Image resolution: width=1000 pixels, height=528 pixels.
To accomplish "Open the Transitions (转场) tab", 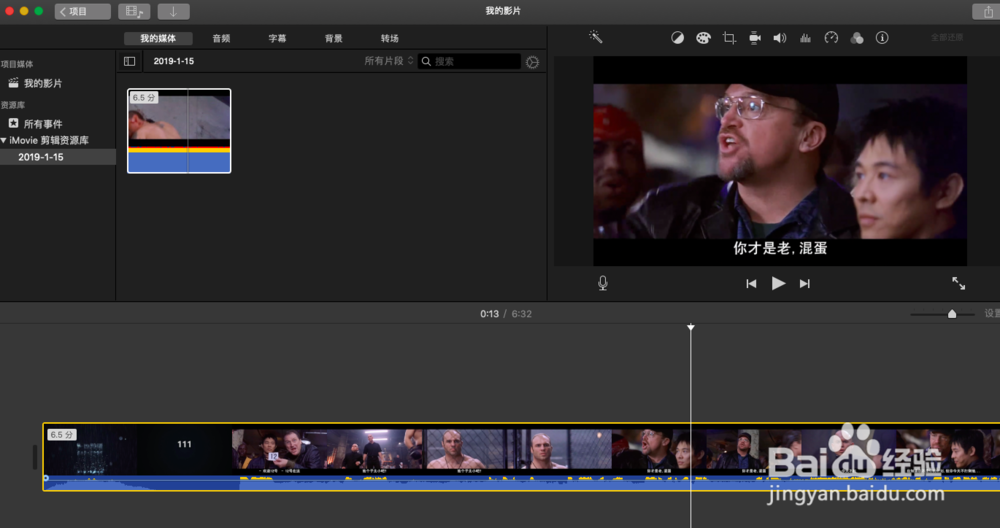I will (390, 38).
